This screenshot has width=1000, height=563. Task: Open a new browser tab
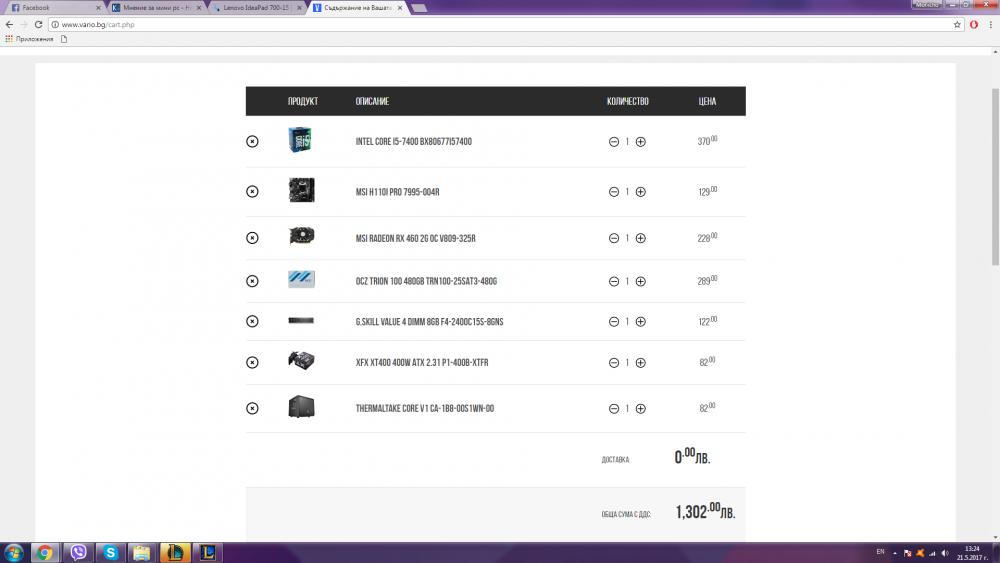(x=419, y=8)
